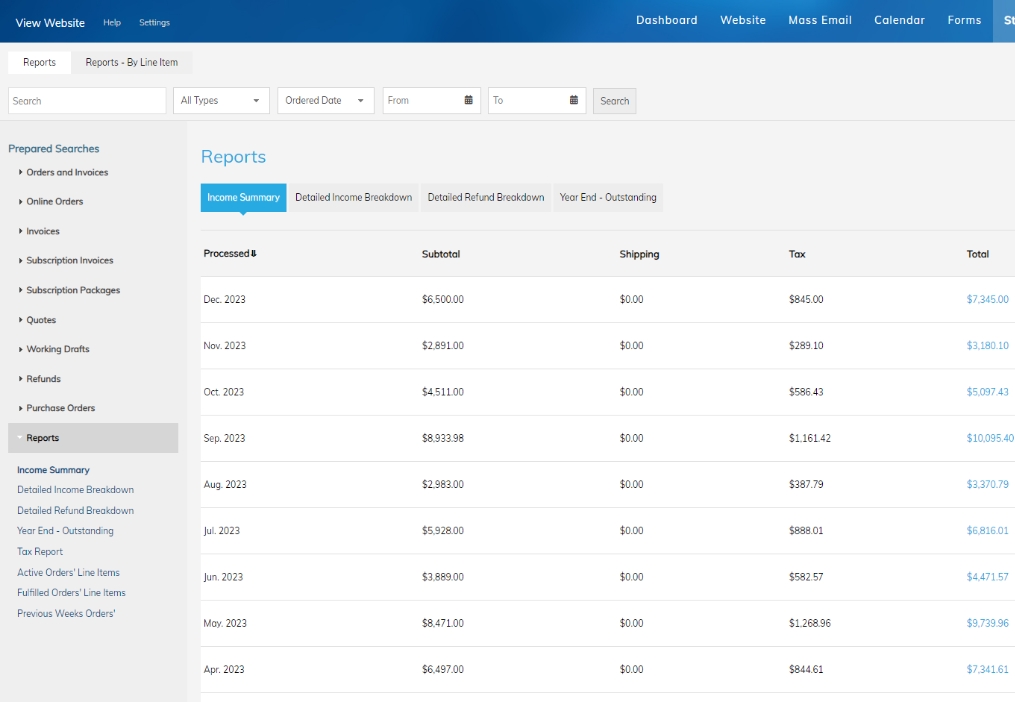The width and height of the screenshot is (1015, 702).
Task: Sort by the Processed column arrow
Action: (x=254, y=254)
